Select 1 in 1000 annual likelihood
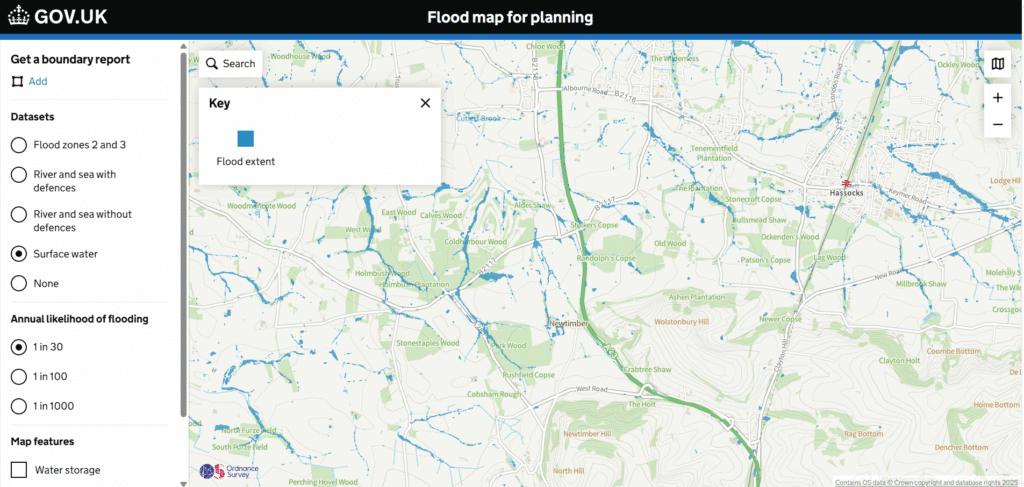Image resolution: width=1024 pixels, height=487 pixels. click(19, 406)
